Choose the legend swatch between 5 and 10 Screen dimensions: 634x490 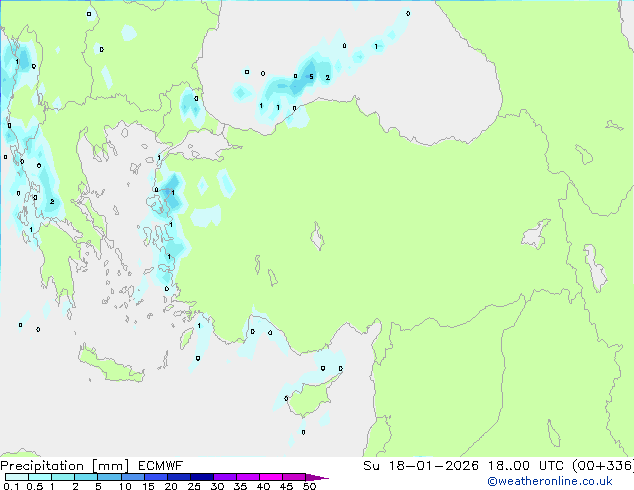(109, 477)
